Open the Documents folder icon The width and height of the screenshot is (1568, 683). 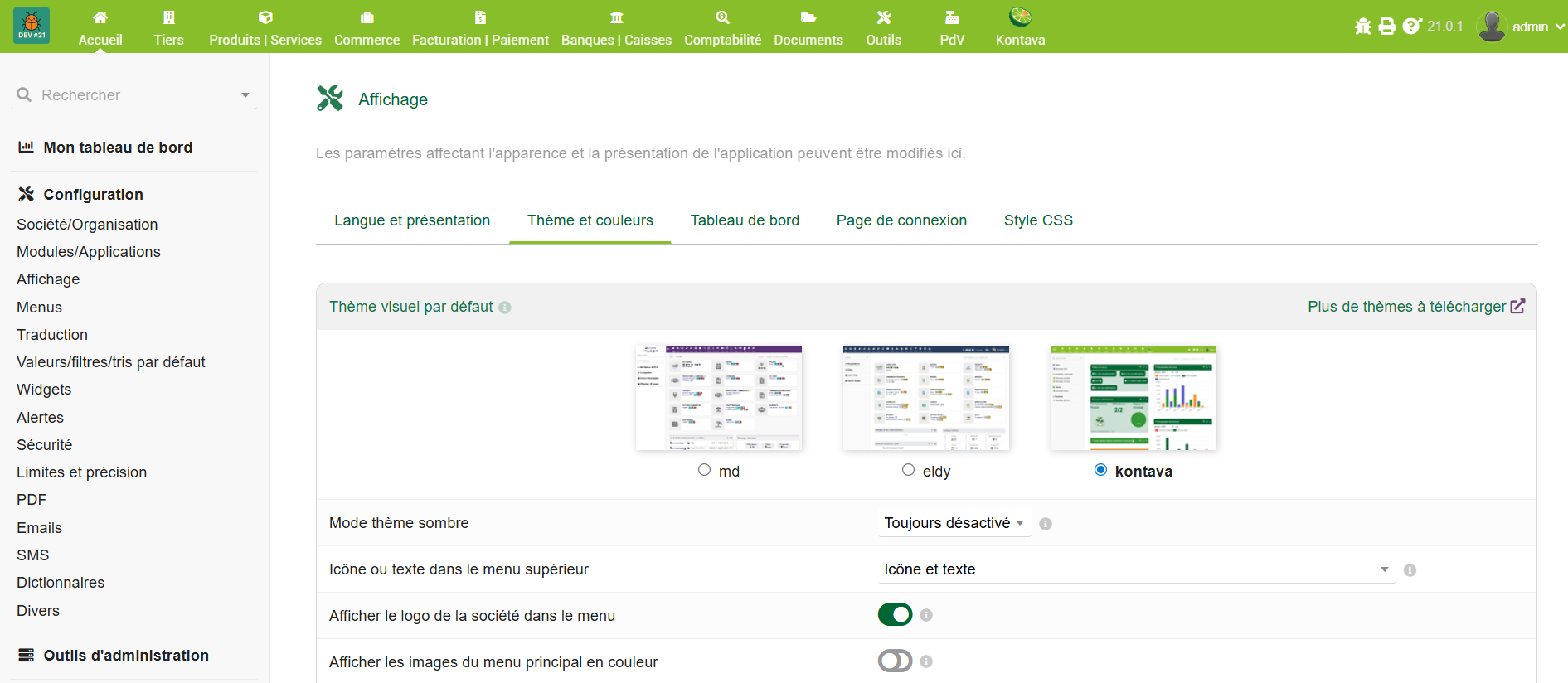point(808,17)
